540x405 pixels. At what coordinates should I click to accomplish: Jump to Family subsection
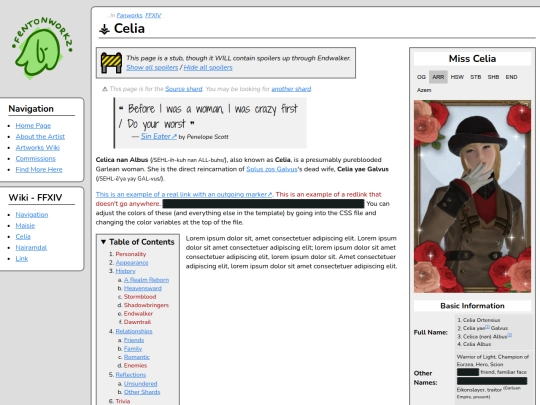point(133,349)
